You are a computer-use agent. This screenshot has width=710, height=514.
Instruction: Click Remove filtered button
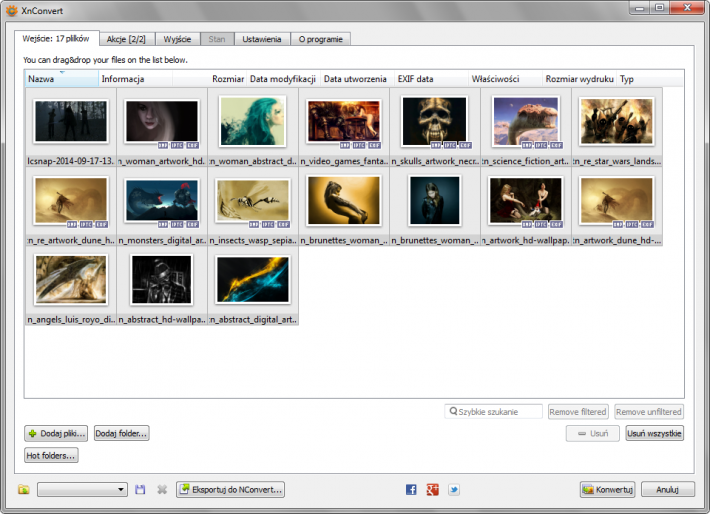(x=578, y=412)
